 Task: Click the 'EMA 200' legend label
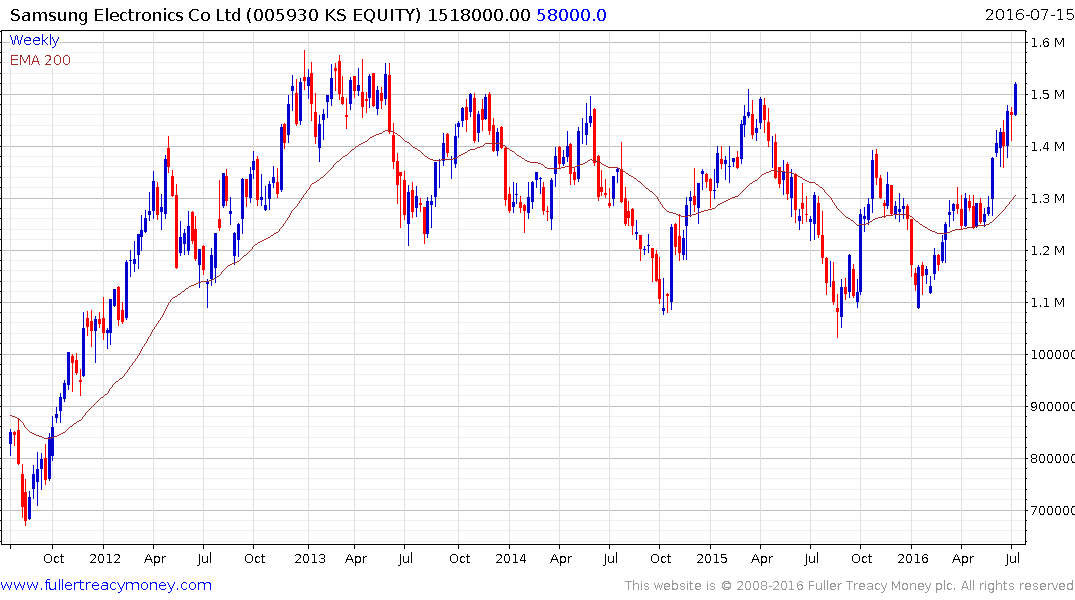click(x=40, y=60)
